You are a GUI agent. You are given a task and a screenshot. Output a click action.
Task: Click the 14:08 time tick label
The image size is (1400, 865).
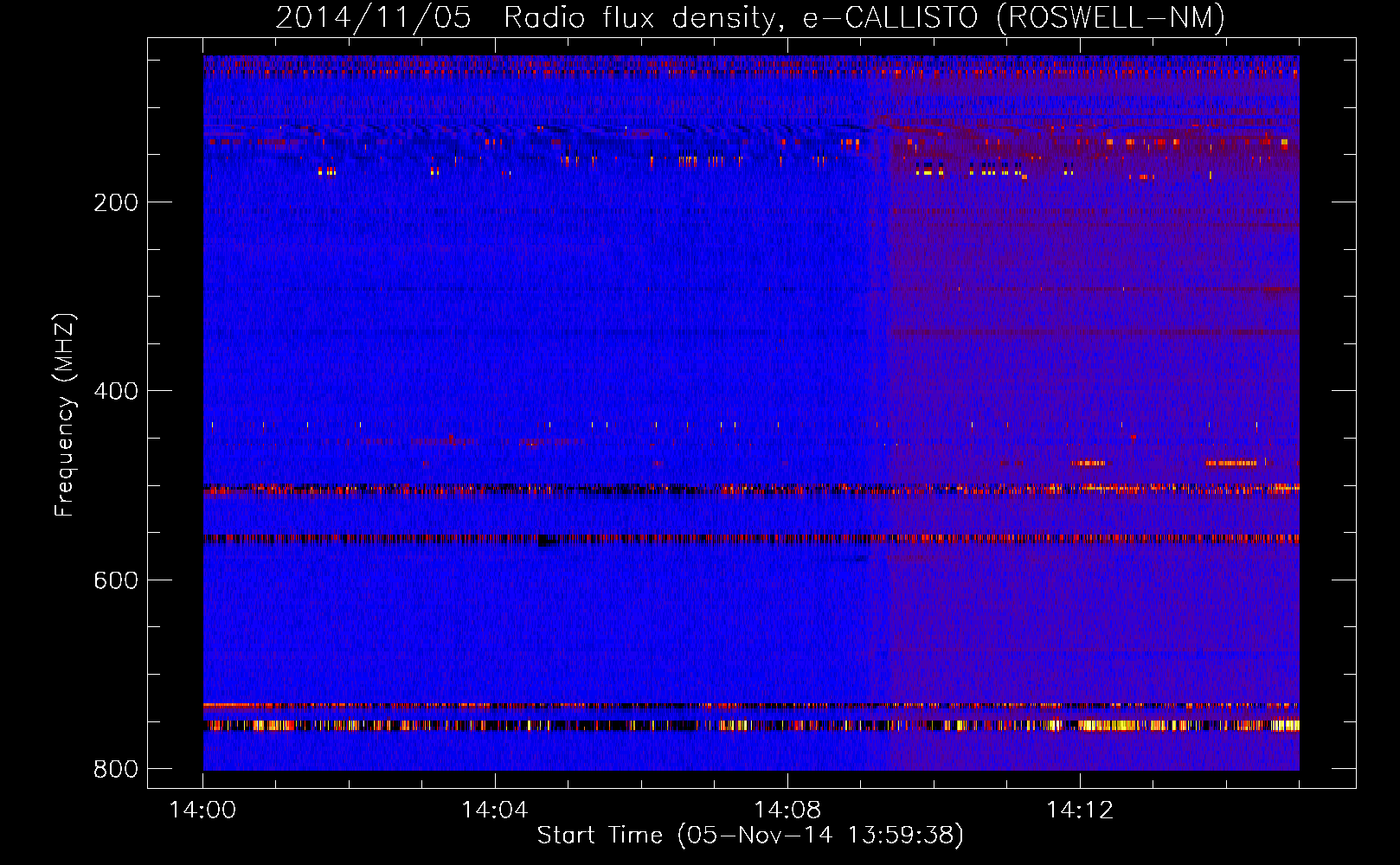coord(787,811)
